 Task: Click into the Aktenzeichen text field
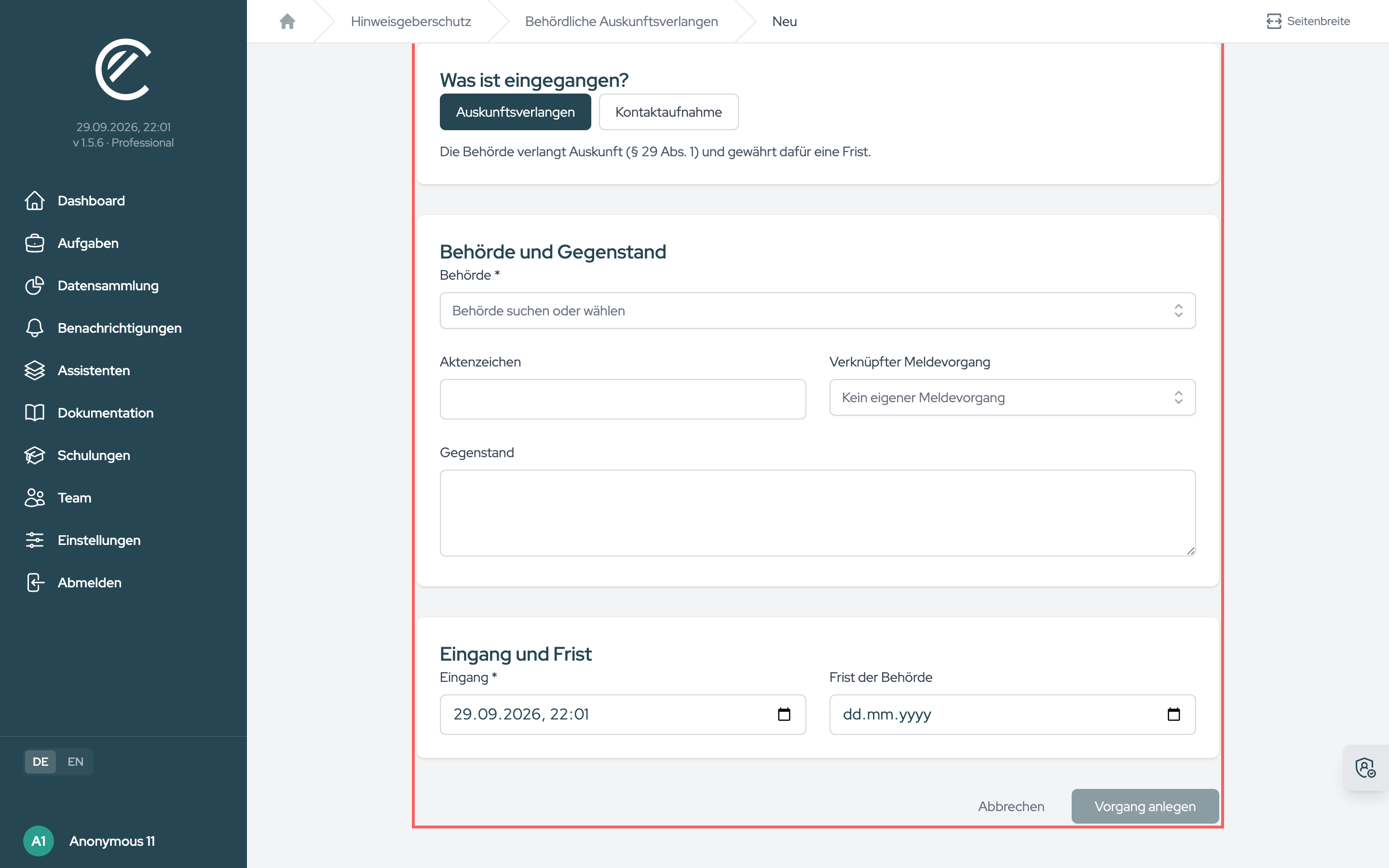(623, 399)
